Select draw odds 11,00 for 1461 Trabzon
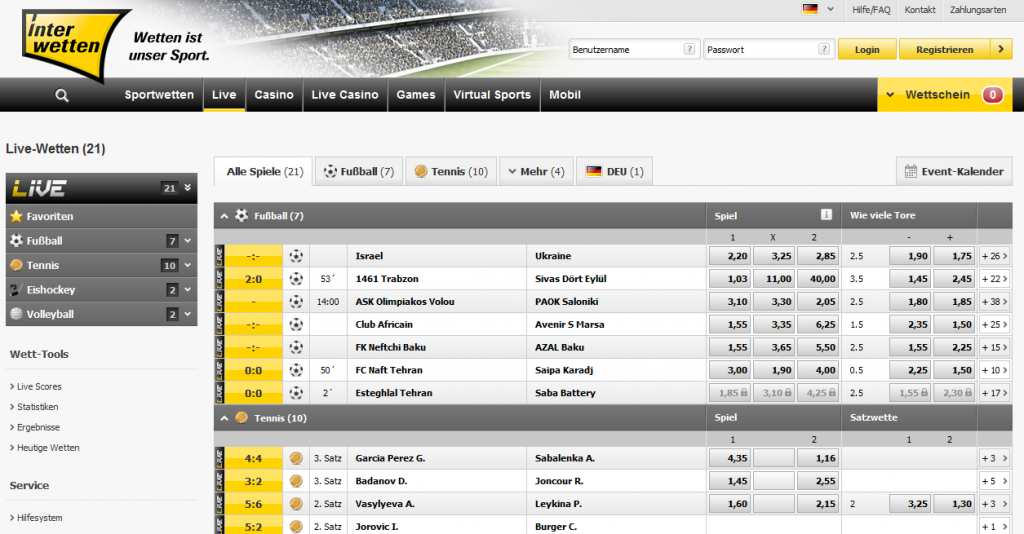The height and width of the screenshot is (534, 1024). point(773,279)
